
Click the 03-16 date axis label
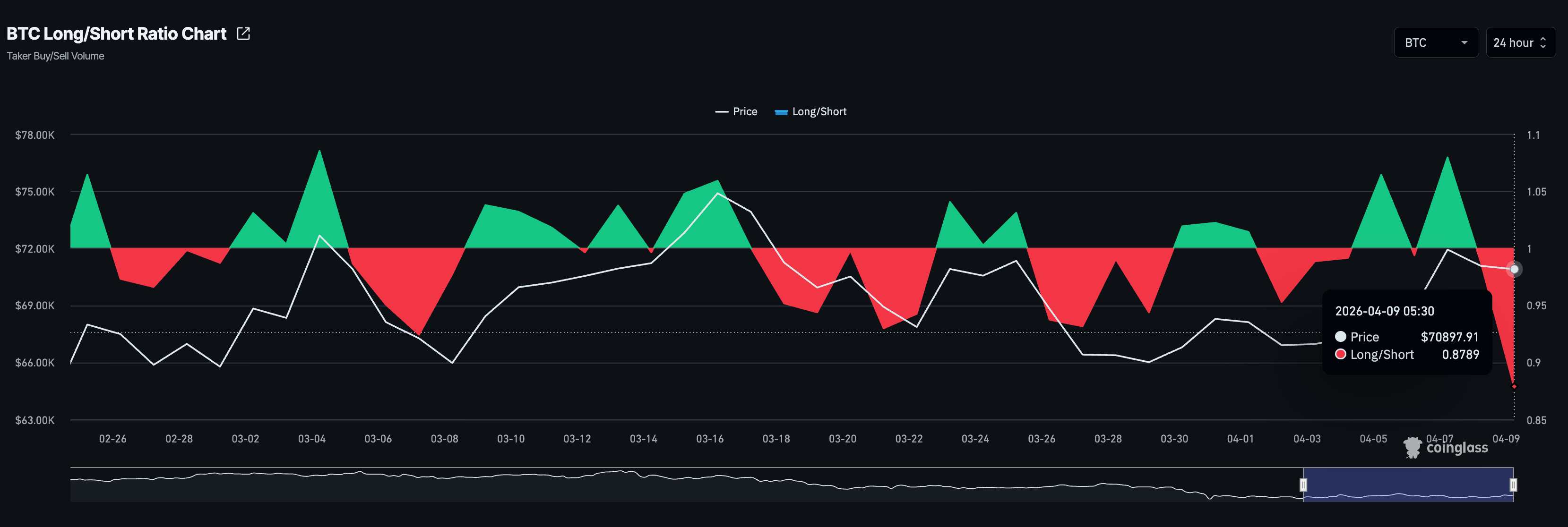(x=710, y=439)
